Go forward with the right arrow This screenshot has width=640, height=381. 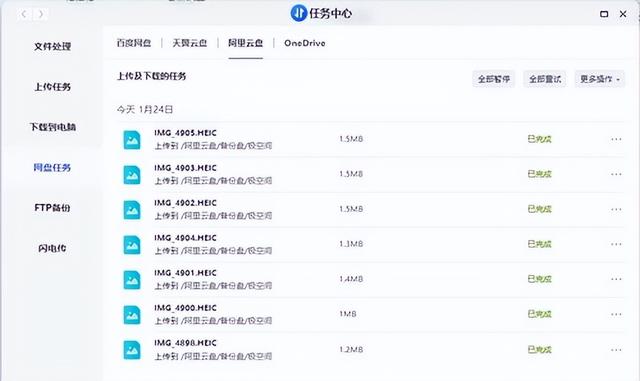(41, 14)
